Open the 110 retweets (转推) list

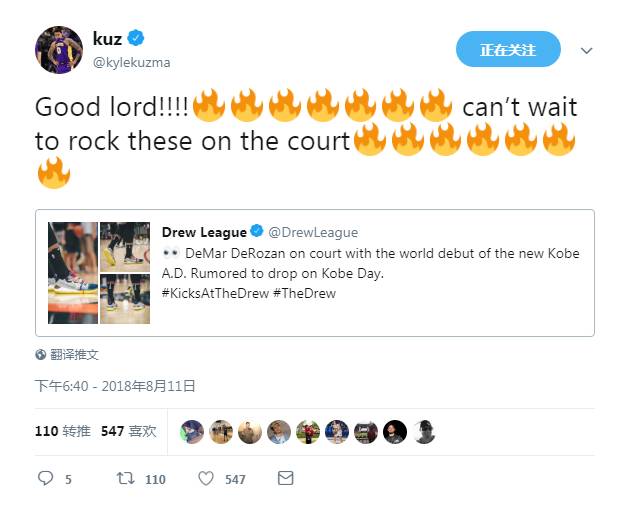pyautogui.click(x=63, y=431)
